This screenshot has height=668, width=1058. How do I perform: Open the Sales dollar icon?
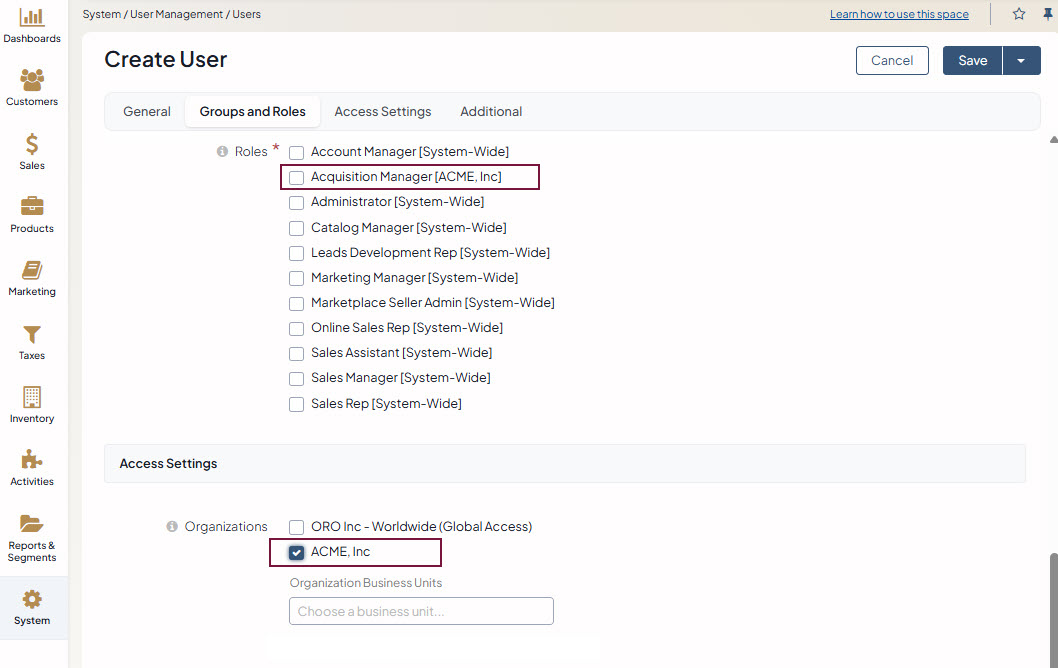(x=32, y=145)
